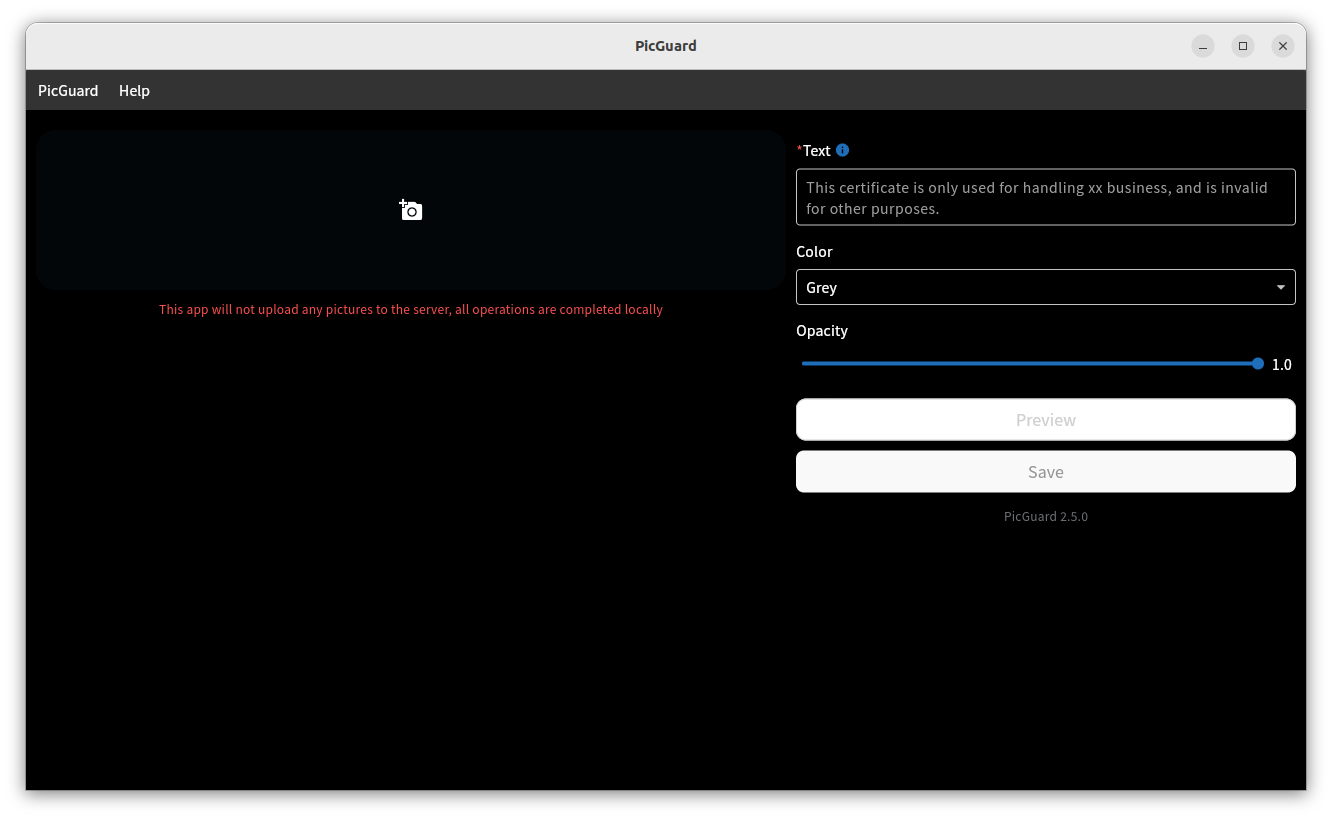Click the watermark Text input field
Image resolution: width=1332 pixels, height=819 pixels.
point(1045,197)
